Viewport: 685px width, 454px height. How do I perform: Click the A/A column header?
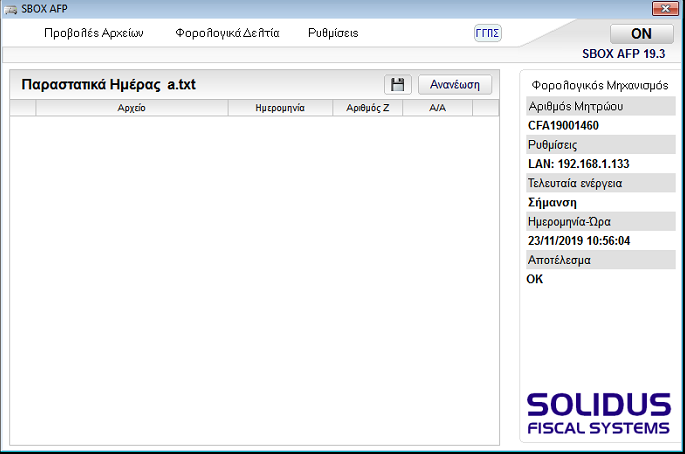437,108
